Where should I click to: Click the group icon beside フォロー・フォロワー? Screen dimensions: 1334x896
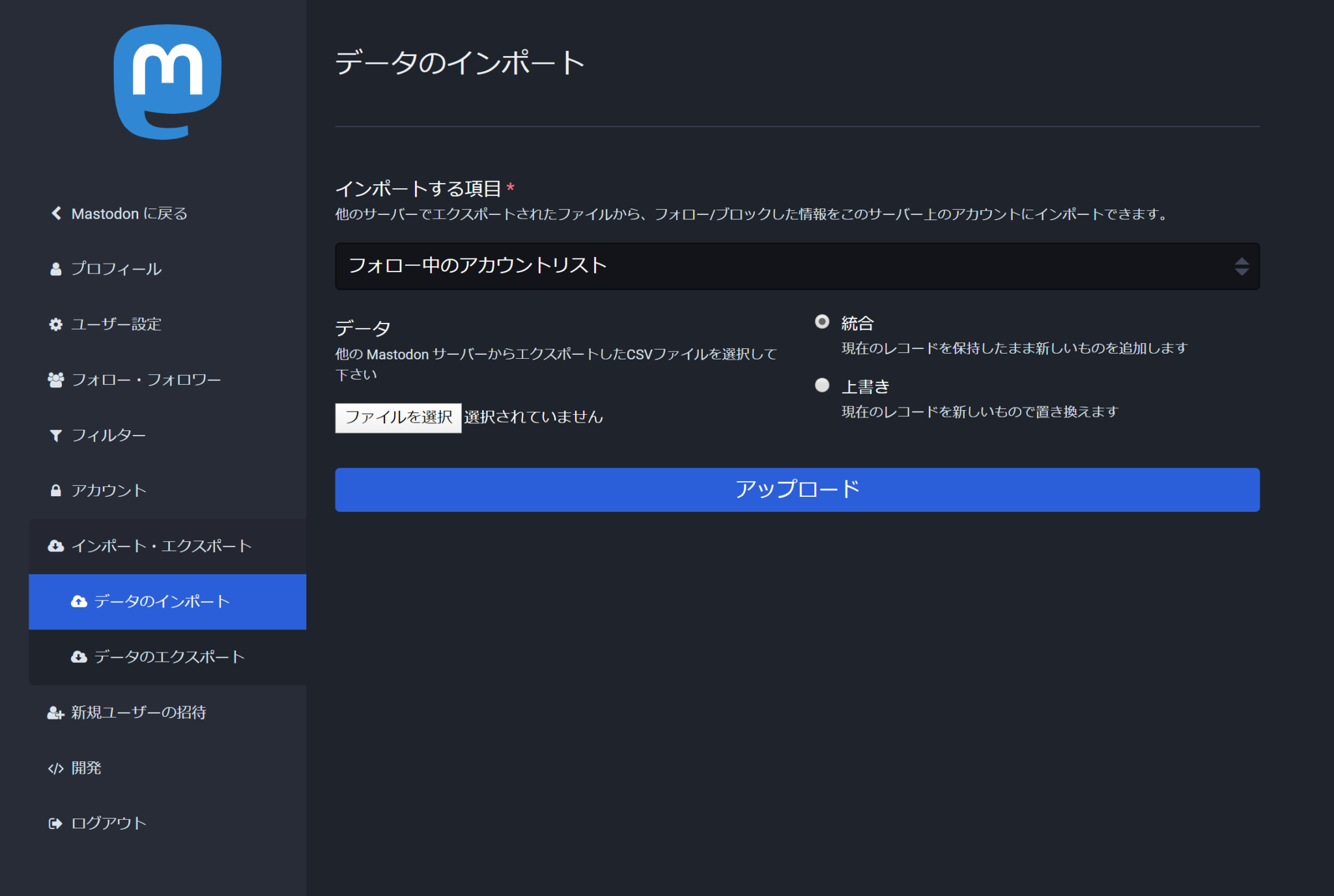pyautogui.click(x=55, y=379)
